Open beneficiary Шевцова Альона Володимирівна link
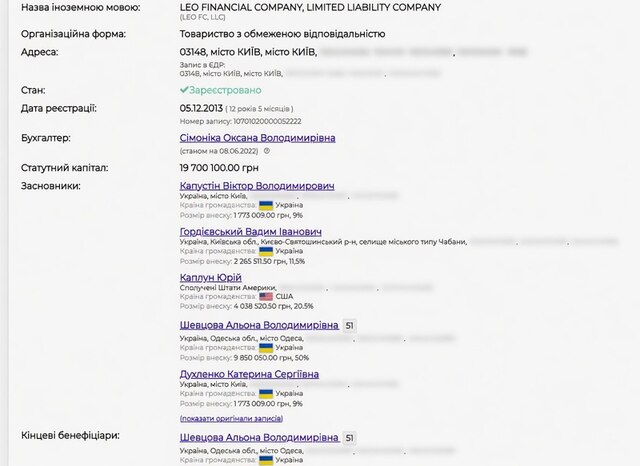This screenshot has height=466, width=640. click(x=259, y=437)
